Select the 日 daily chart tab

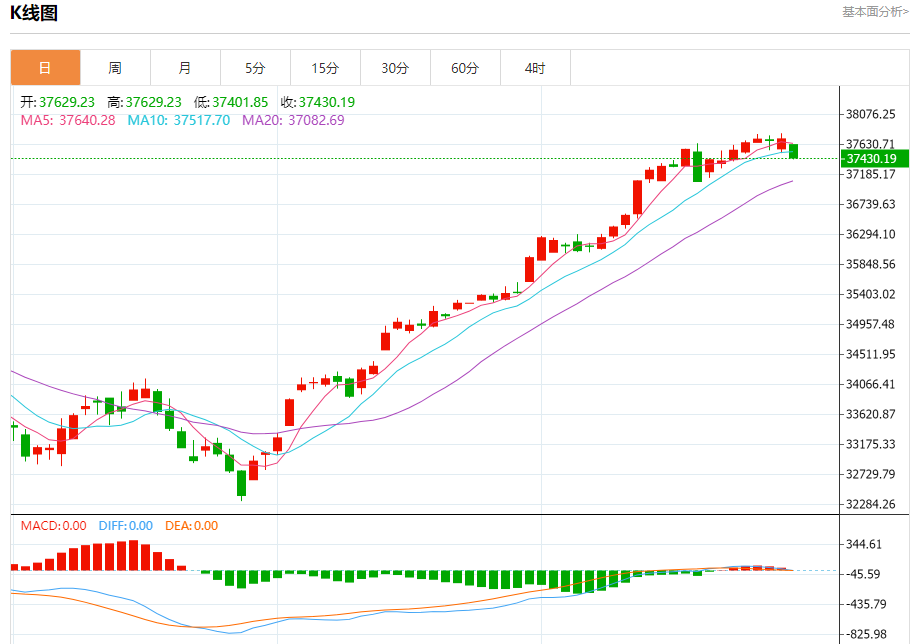46,68
